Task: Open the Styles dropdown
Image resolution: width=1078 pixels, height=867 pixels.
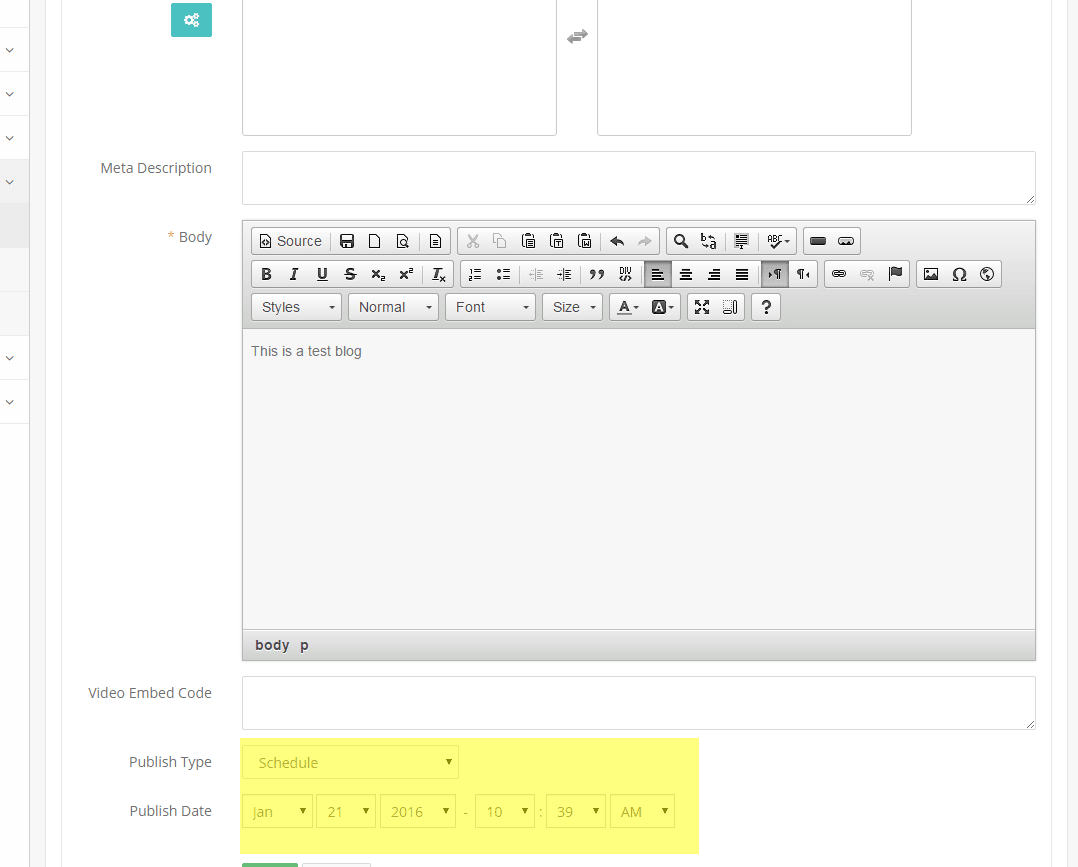Action: click(296, 307)
